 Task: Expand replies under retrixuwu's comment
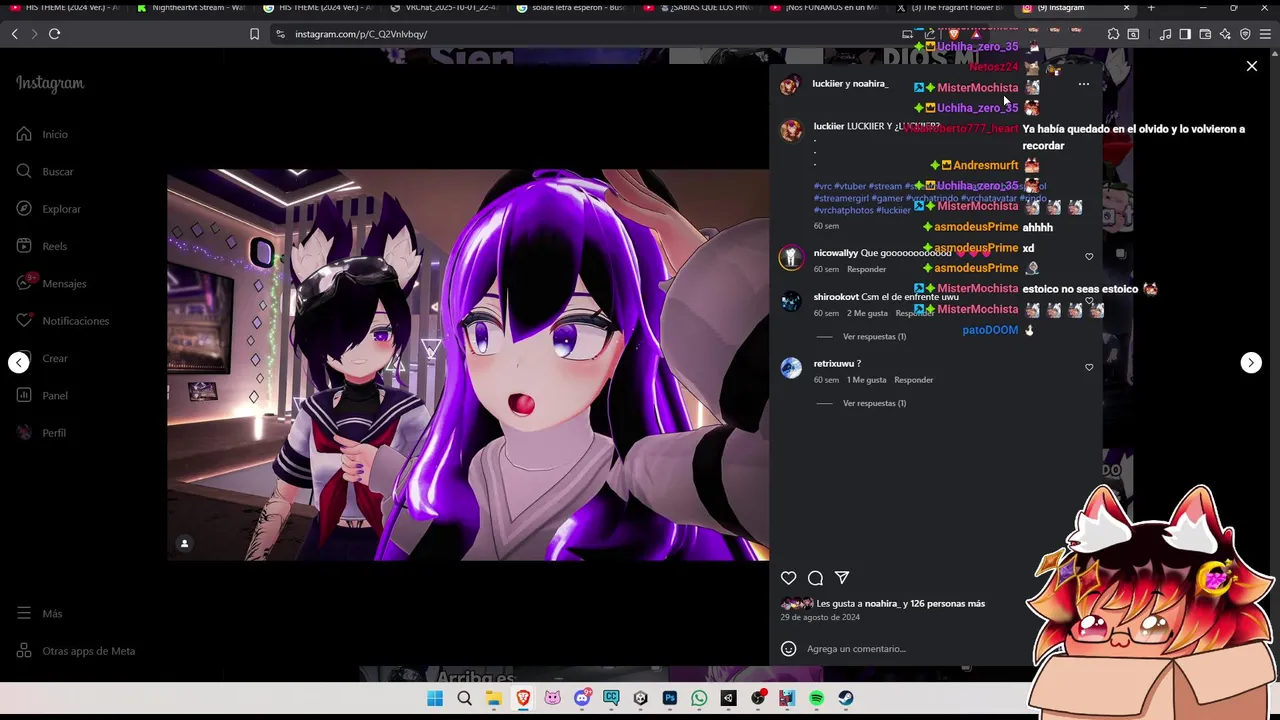click(874, 403)
